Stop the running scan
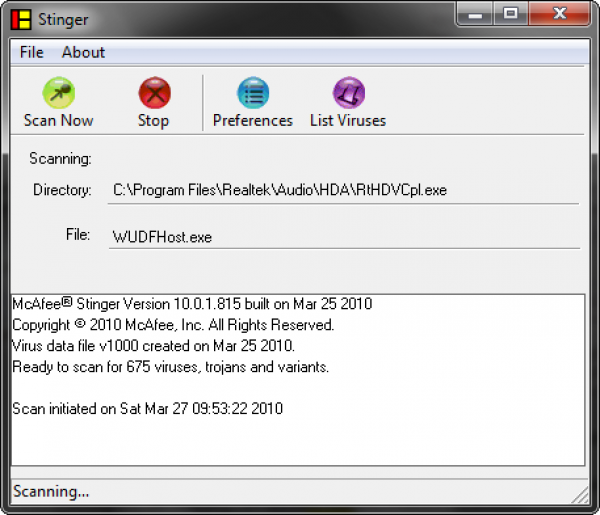 [x=155, y=93]
